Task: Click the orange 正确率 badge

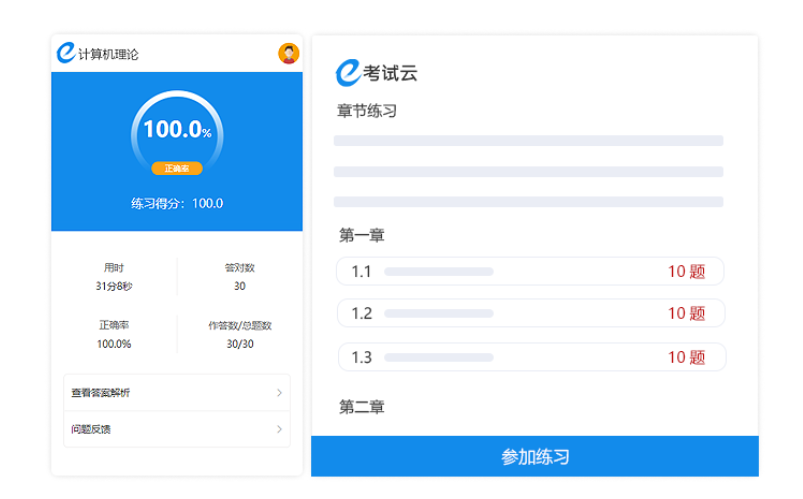Action: 177,169
